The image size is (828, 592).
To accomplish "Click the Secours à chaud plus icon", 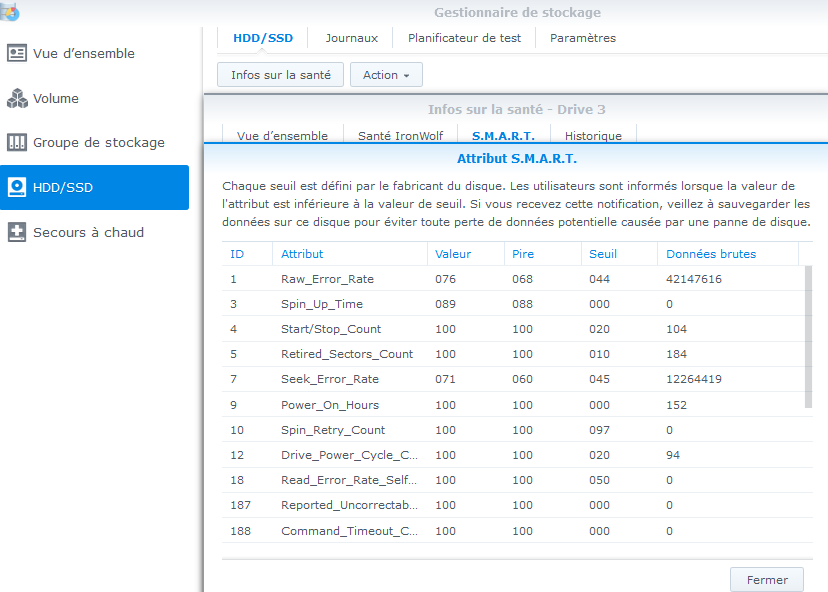I will point(16,232).
